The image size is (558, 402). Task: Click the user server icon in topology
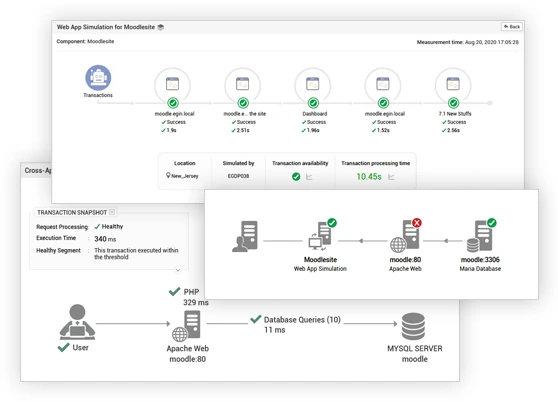point(245,236)
